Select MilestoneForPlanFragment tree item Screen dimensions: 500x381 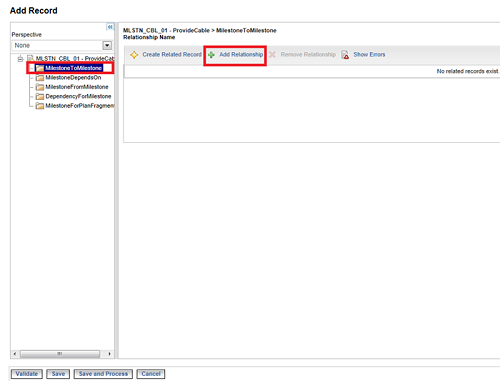point(80,106)
